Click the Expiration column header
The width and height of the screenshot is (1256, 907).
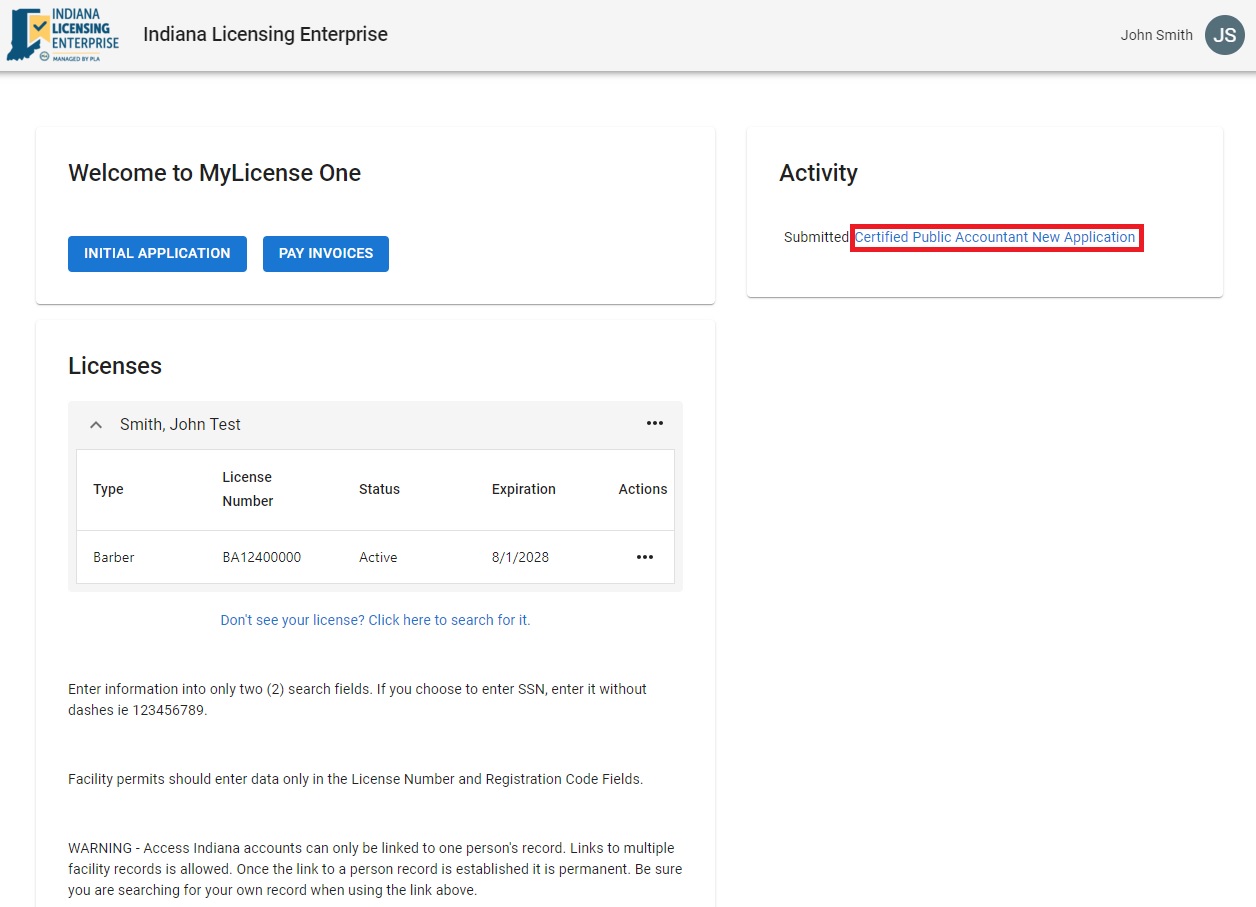pos(523,490)
